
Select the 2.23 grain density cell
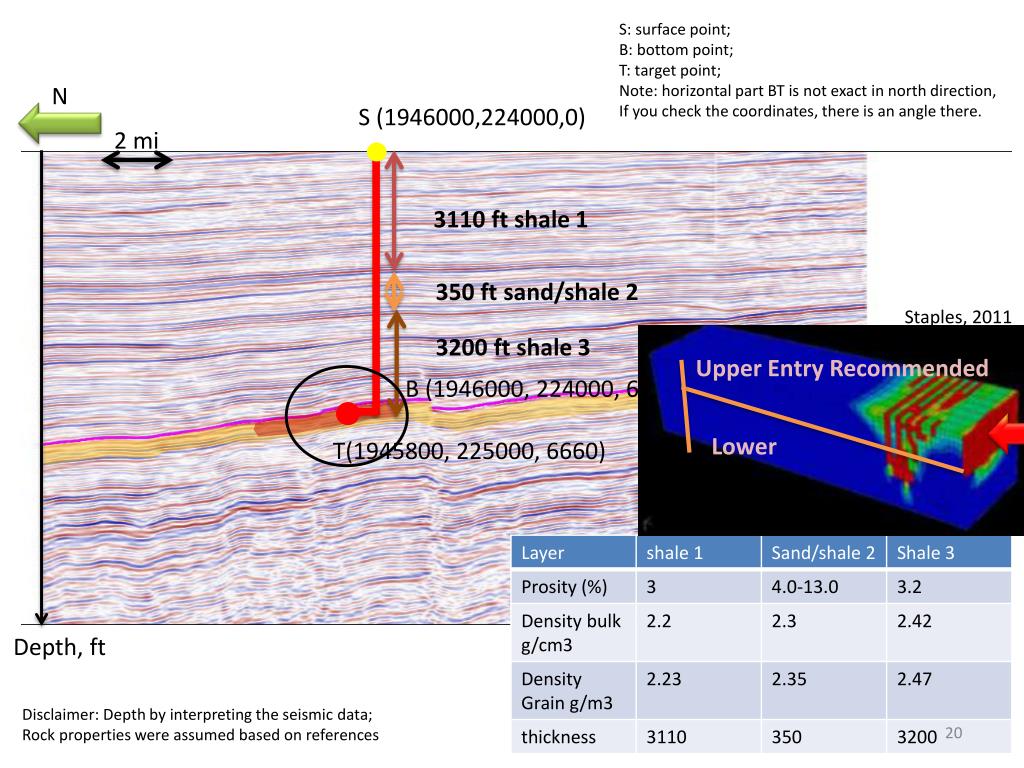coord(699,690)
